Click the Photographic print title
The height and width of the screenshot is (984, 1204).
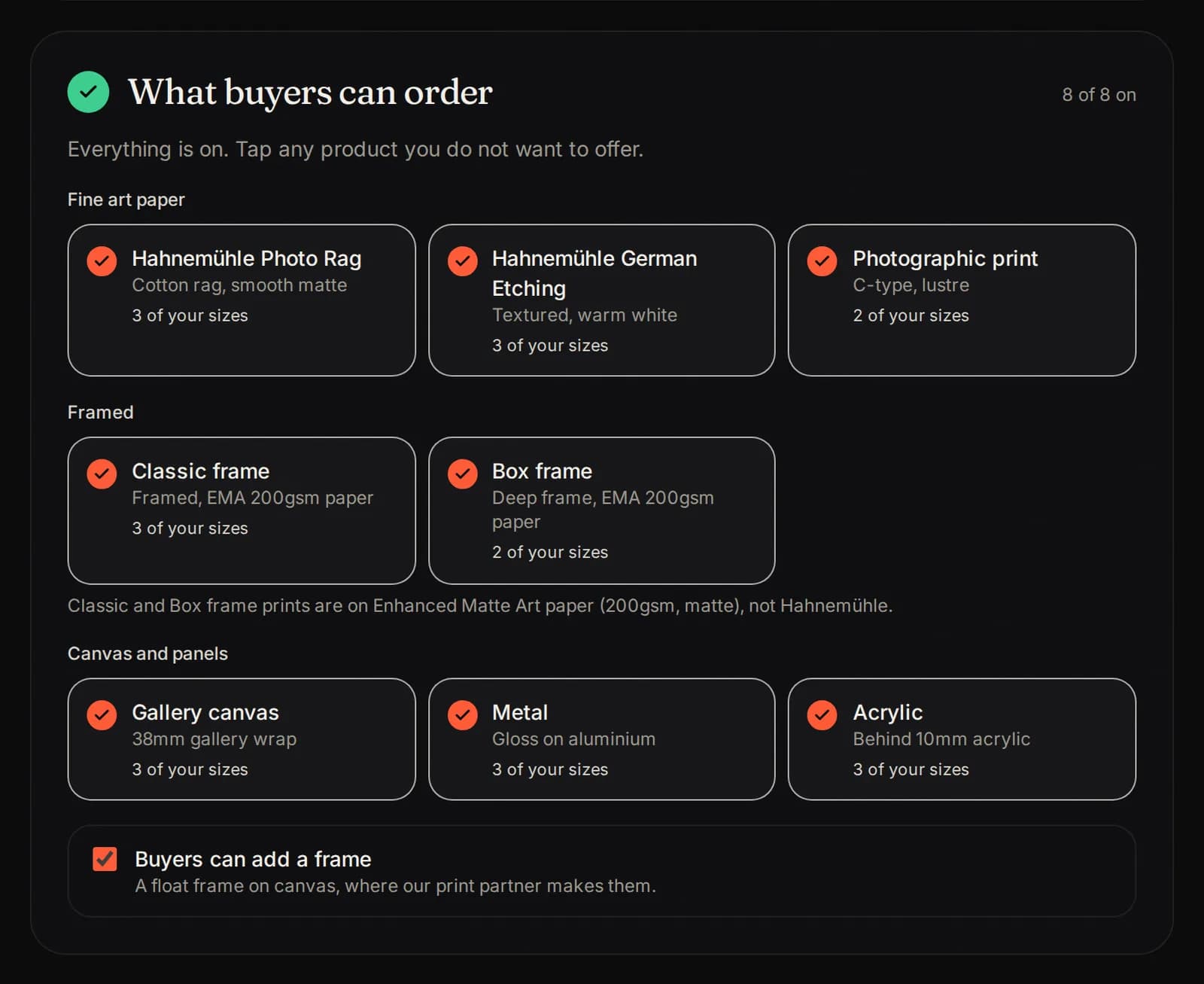coord(945,258)
